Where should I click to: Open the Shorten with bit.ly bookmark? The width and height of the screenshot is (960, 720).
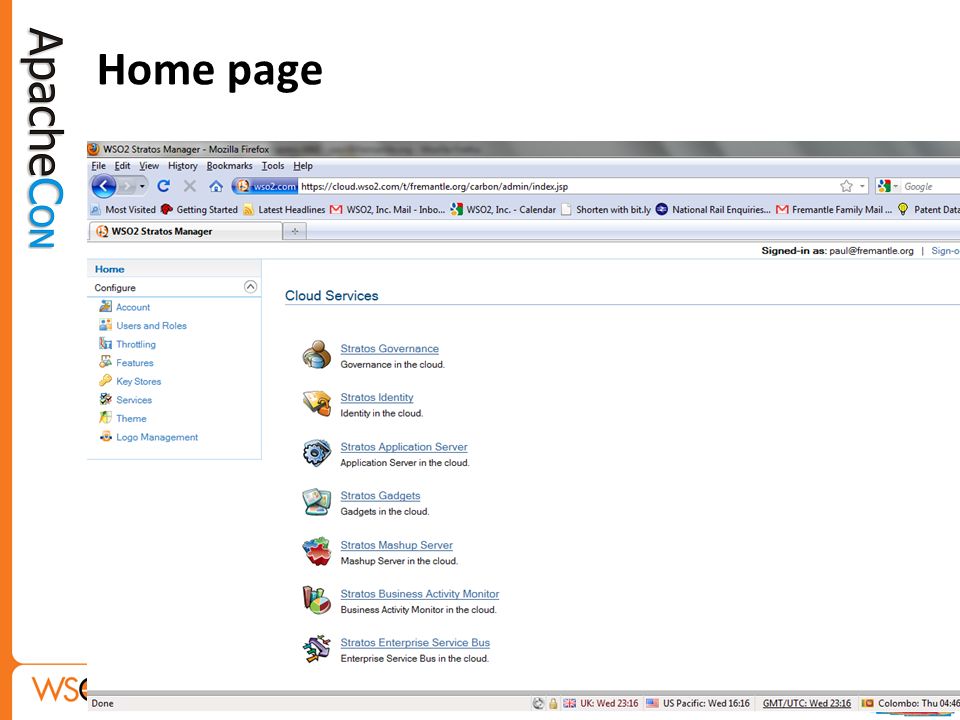coord(606,209)
